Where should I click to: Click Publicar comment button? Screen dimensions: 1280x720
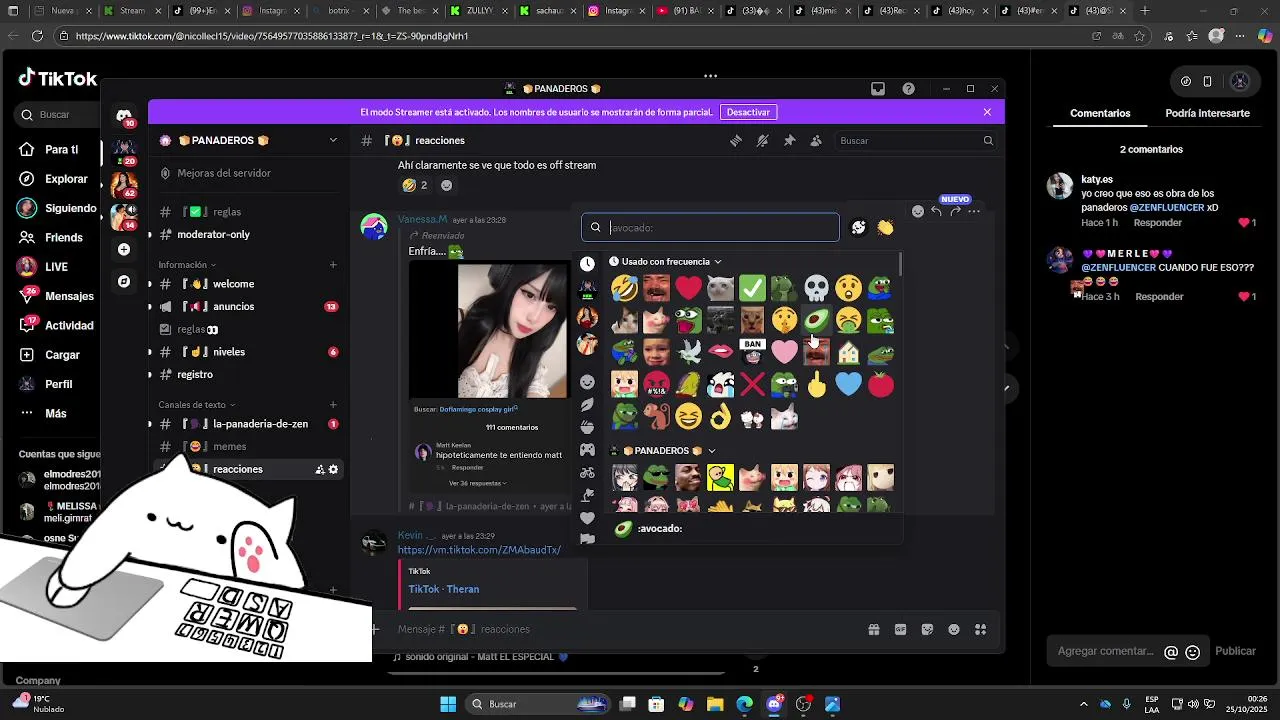[1235, 651]
